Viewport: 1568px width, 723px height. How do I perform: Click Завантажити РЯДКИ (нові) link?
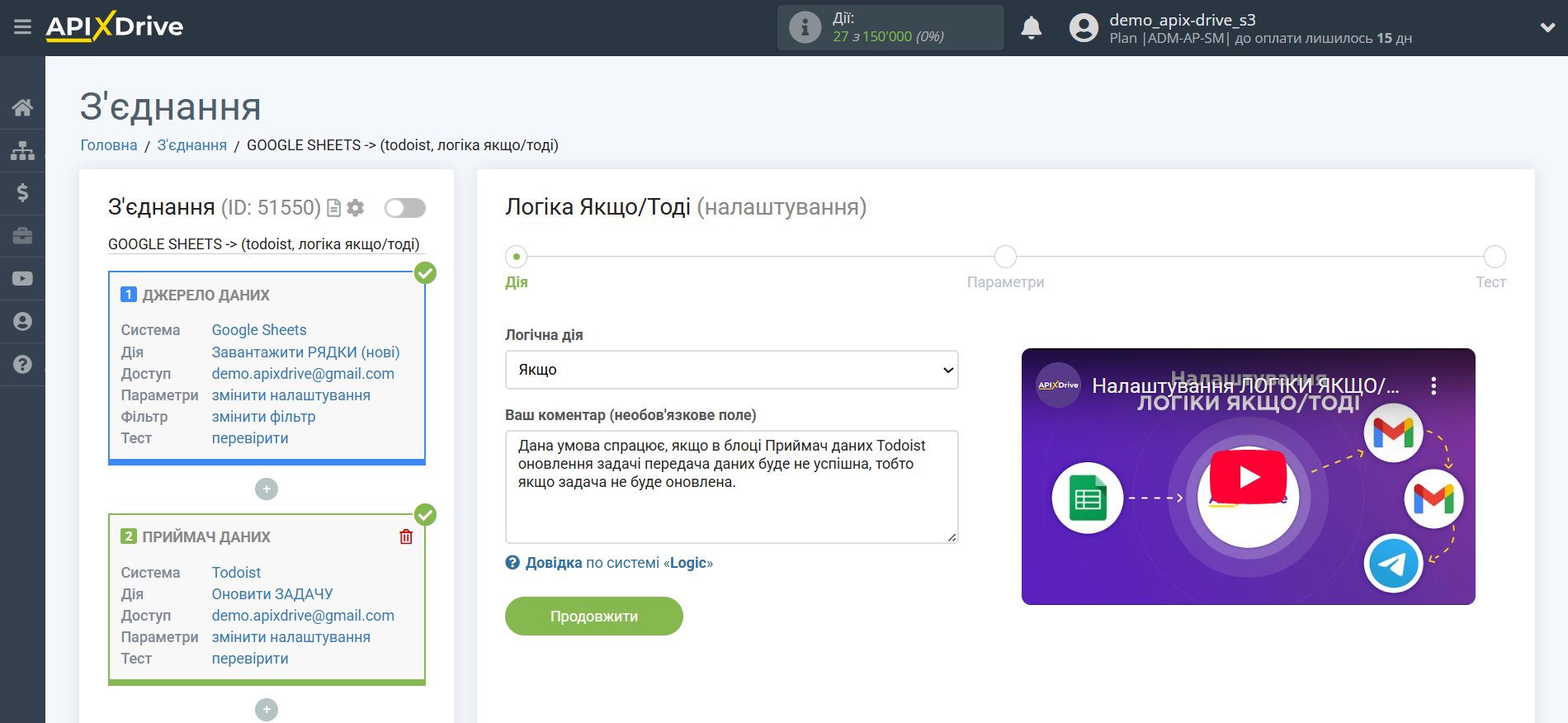pos(305,352)
